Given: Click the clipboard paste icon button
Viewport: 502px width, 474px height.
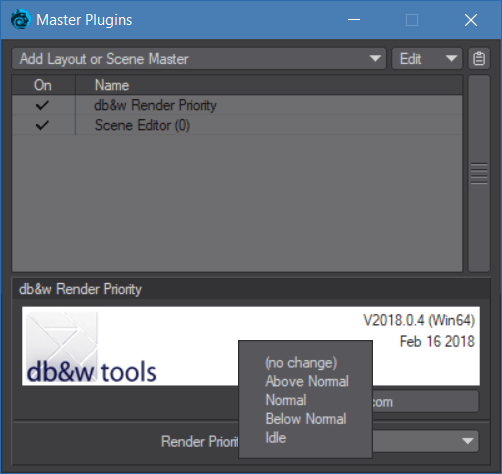Looking at the screenshot, I should (x=479, y=59).
